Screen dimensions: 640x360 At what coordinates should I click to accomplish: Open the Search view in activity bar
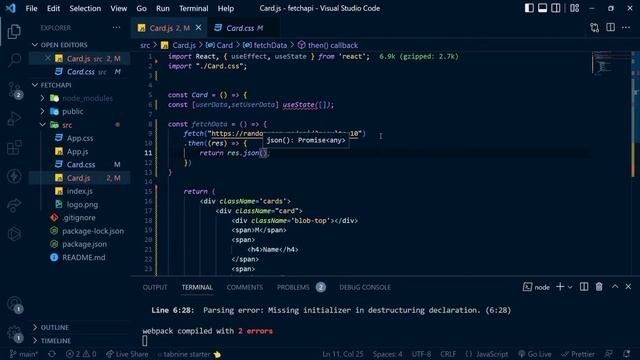14,60
